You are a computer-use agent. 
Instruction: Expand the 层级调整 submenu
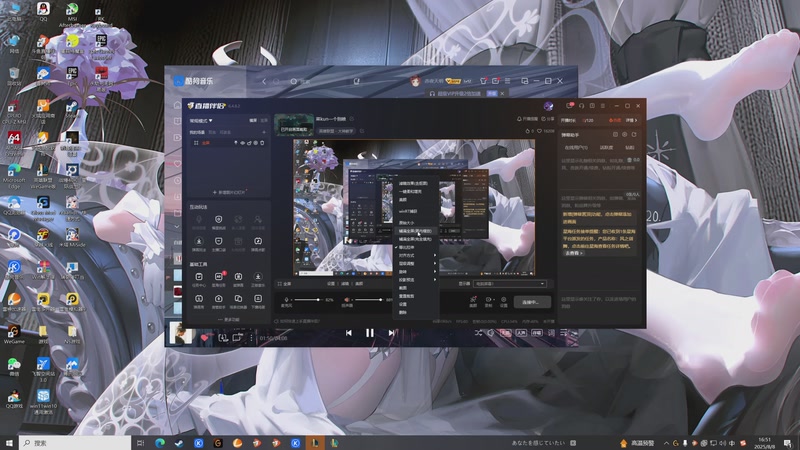(x=416, y=263)
